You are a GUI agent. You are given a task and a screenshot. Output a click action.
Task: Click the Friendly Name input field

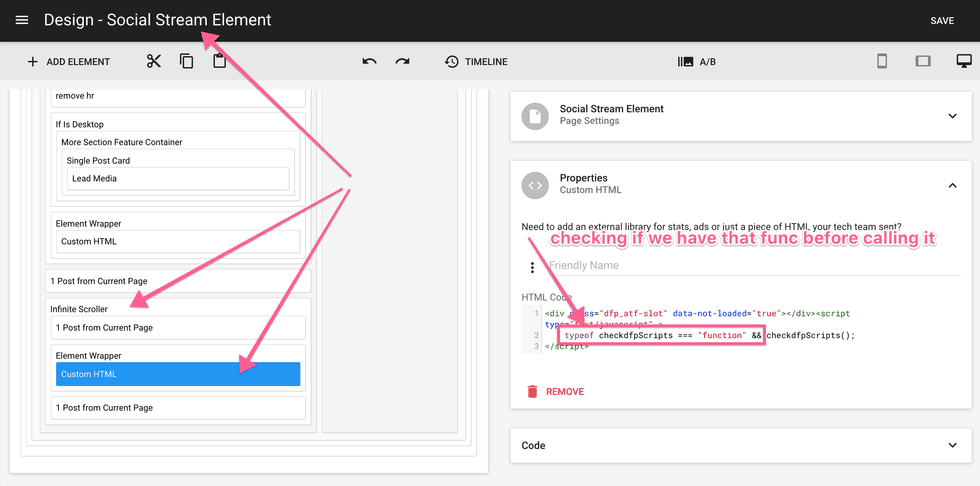click(740, 266)
